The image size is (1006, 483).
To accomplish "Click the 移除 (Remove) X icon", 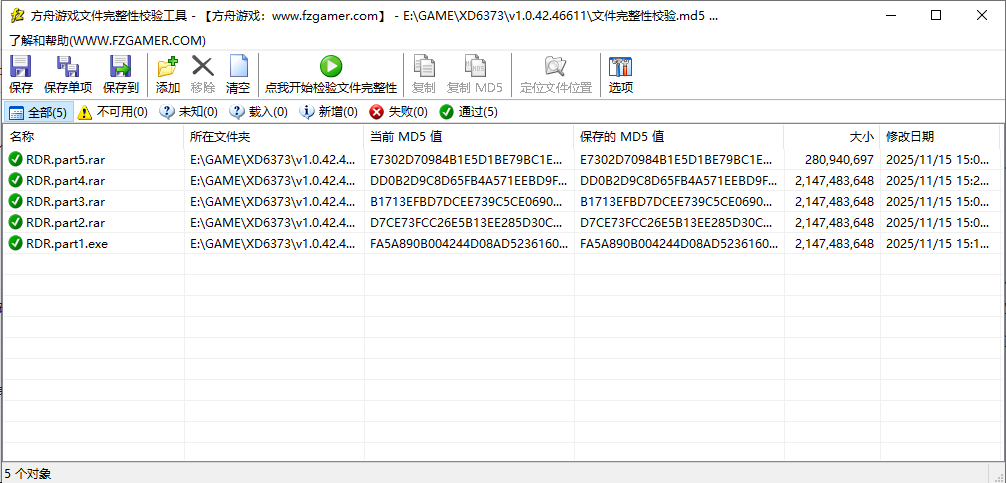I will click(x=203, y=68).
